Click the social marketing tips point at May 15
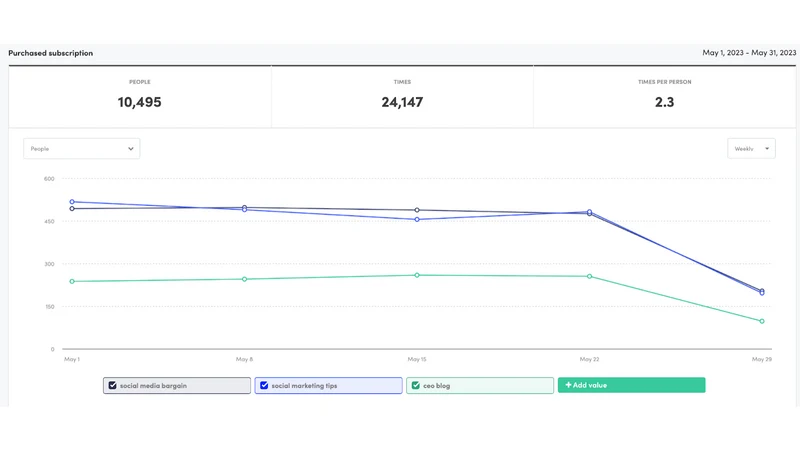 tap(417, 219)
